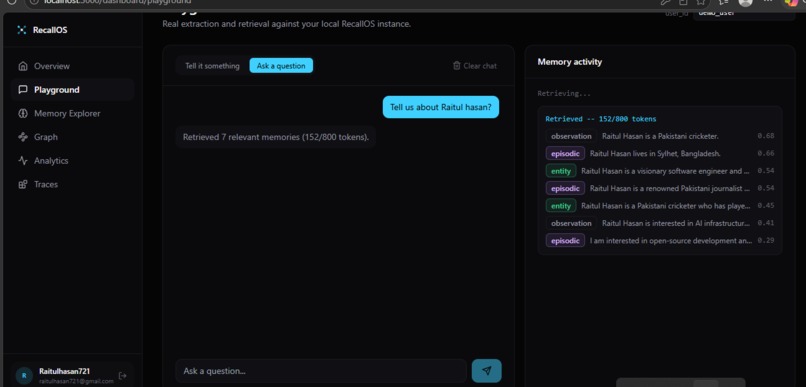The height and width of the screenshot is (387, 806).
Task: Switch to Tell it something mode
Action: (212, 66)
